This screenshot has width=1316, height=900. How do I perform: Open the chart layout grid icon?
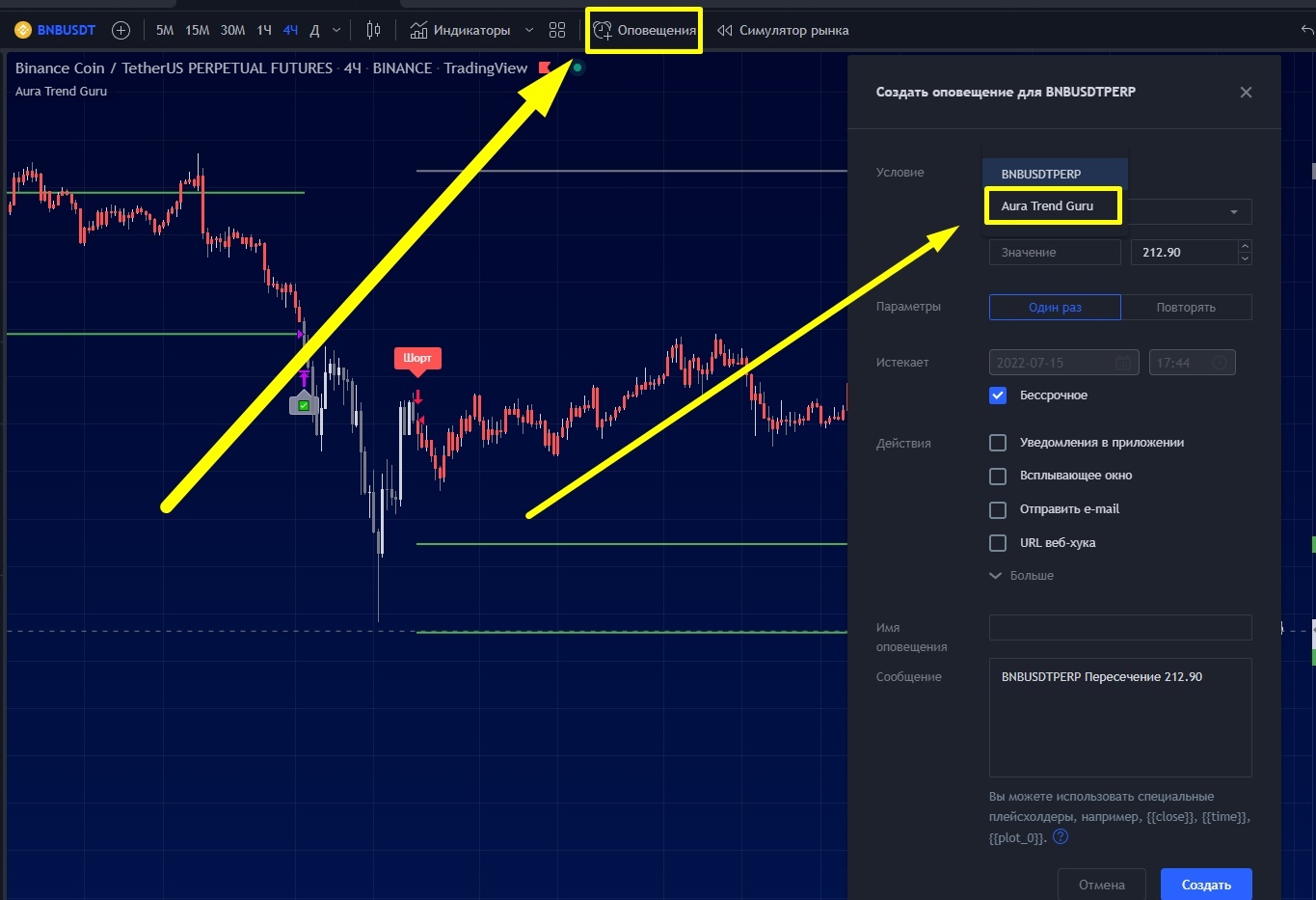coord(557,30)
